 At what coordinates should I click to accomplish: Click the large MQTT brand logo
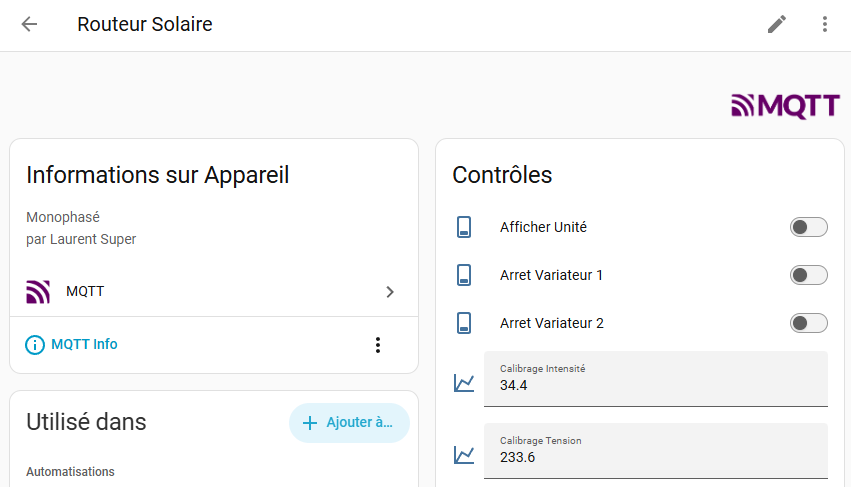click(x=785, y=106)
